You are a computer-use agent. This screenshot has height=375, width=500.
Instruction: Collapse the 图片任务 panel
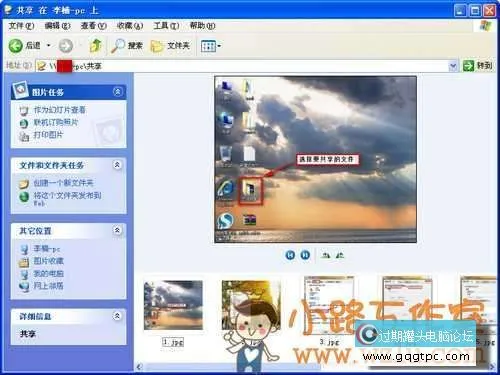(117, 92)
